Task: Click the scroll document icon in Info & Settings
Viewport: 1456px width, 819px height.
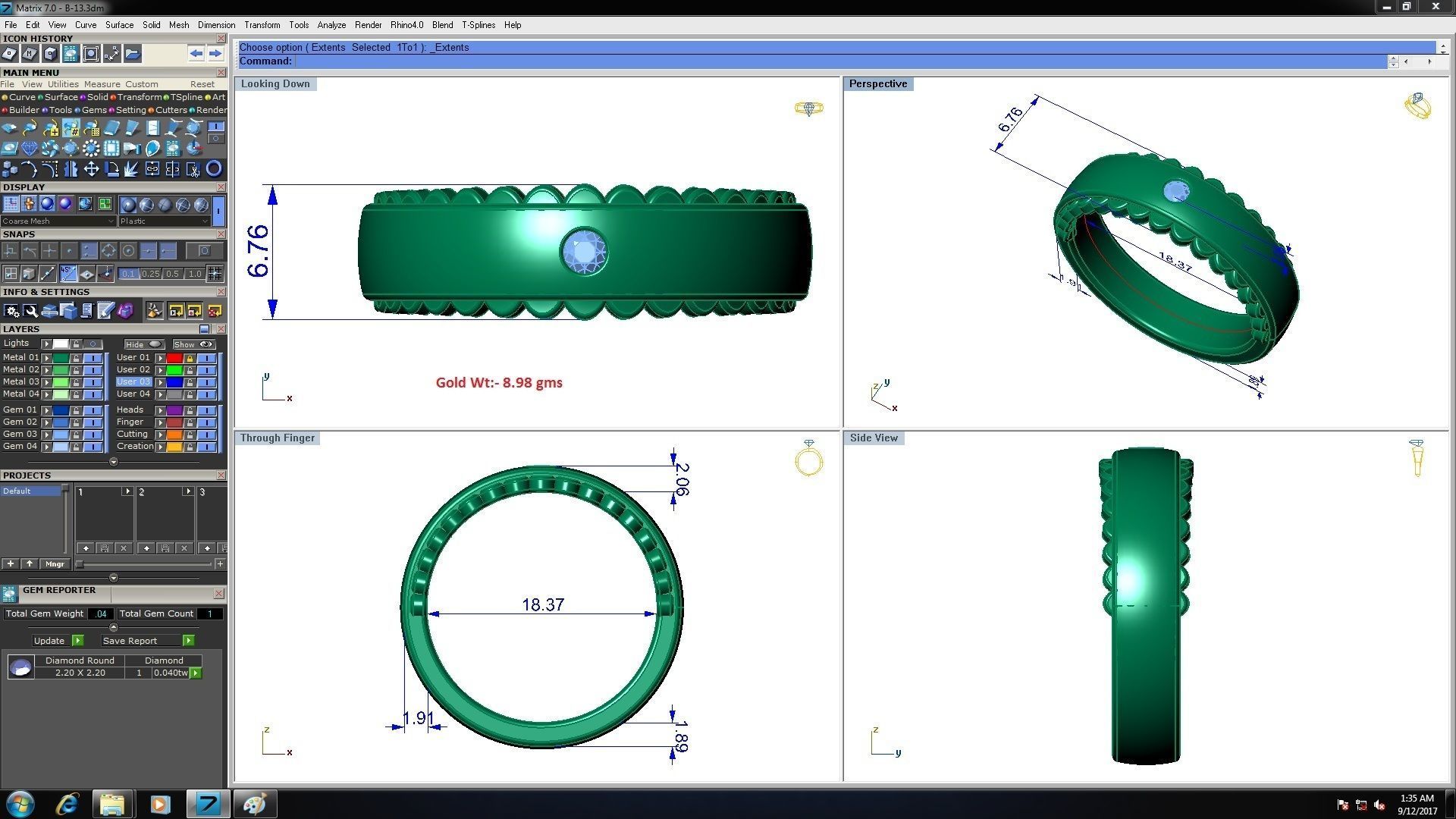Action: [86, 311]
